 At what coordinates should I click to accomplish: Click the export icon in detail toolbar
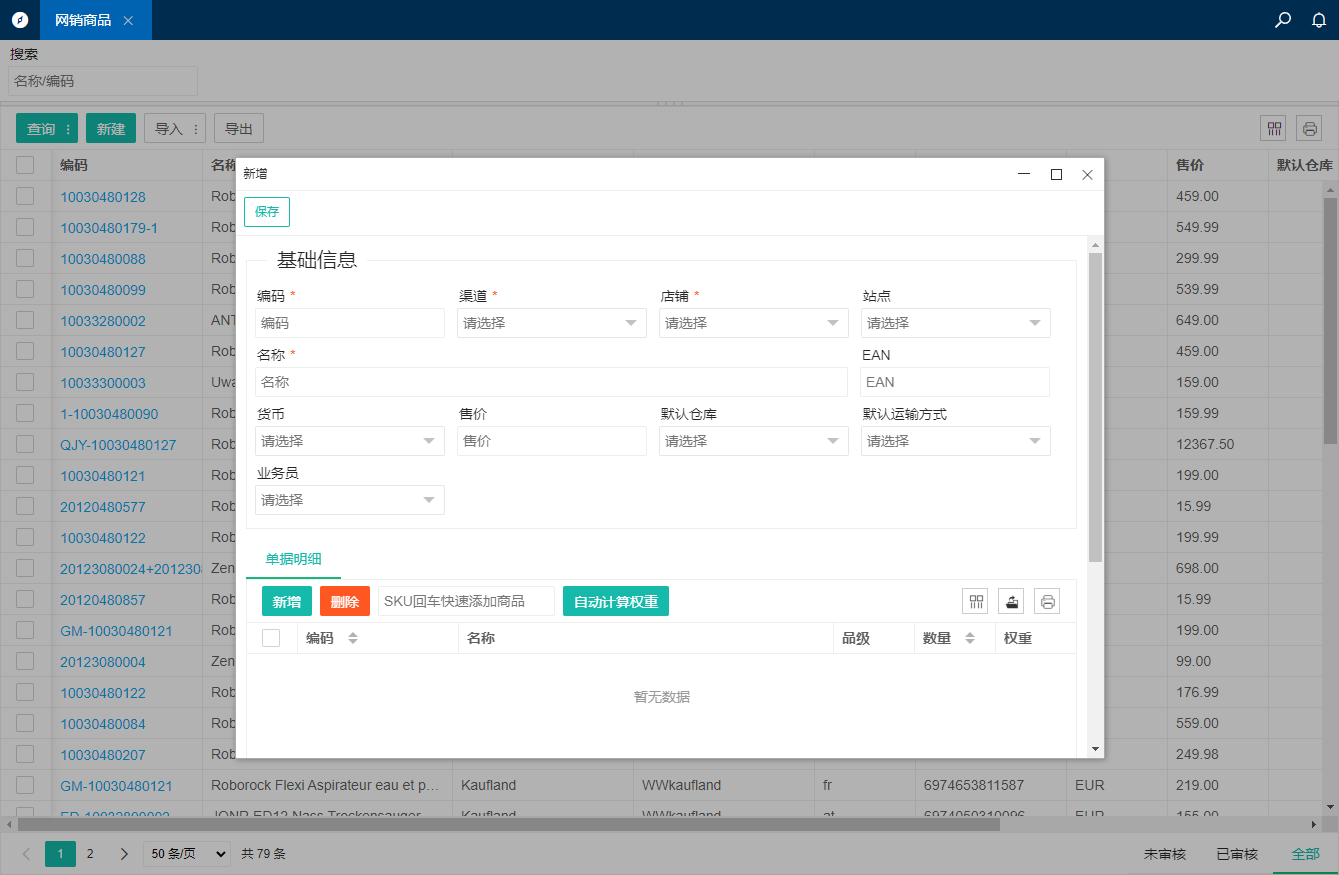pos(1011,601)
